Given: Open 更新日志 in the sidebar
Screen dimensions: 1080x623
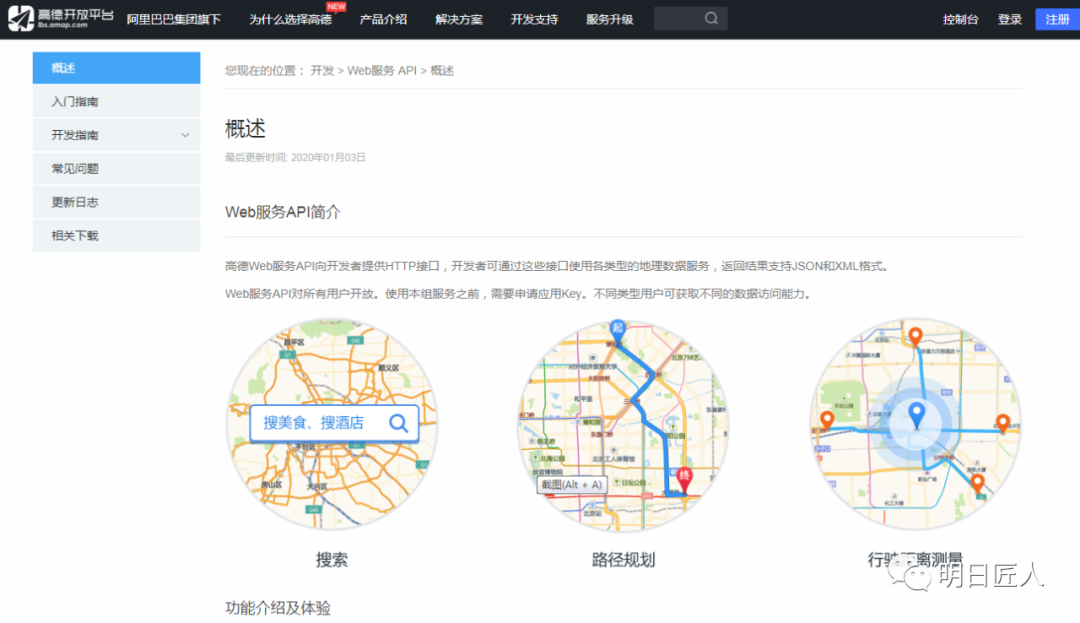Looking at the screenshot, I should coord(116,202).
